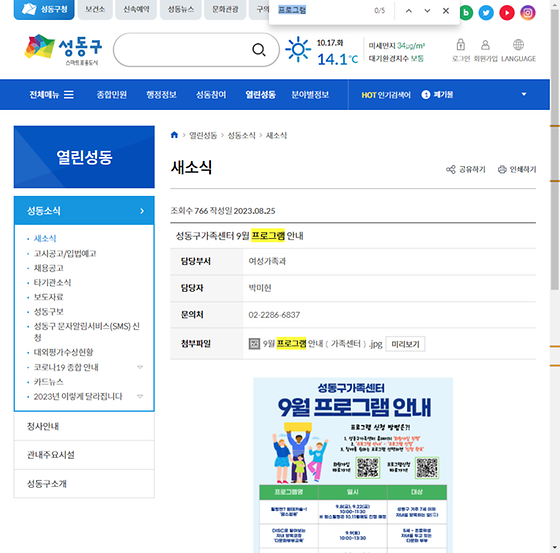Select the 보건소 top tab
This screenshot has width=560, height=553.
[x=95, y=9]
